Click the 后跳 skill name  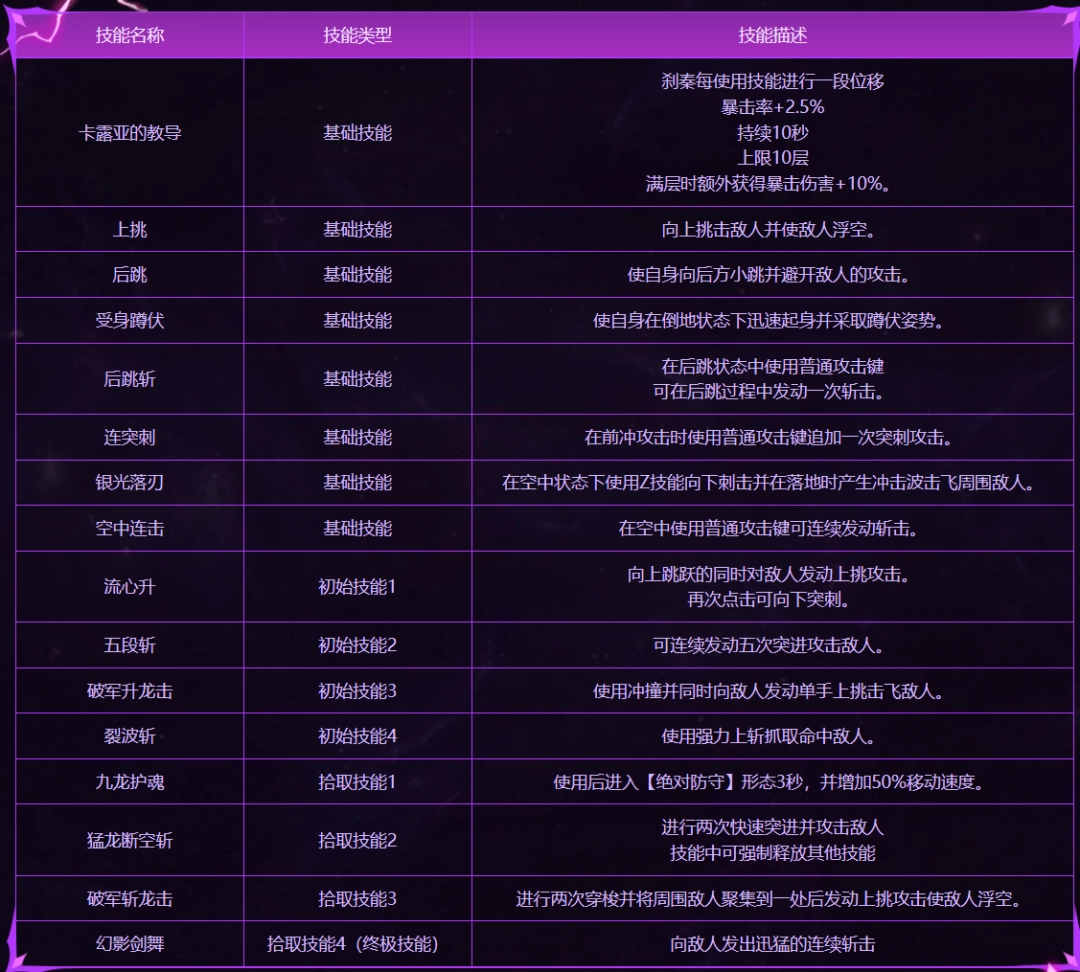tap(129, 275)
